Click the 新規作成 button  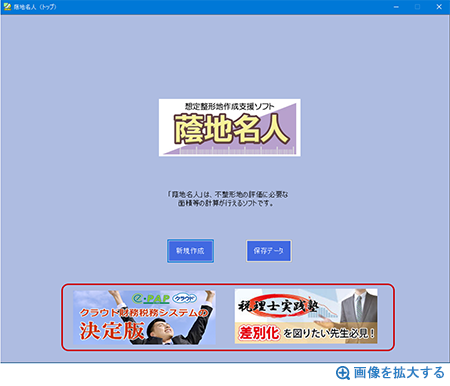pyautogui.click(x=190, y=251)
